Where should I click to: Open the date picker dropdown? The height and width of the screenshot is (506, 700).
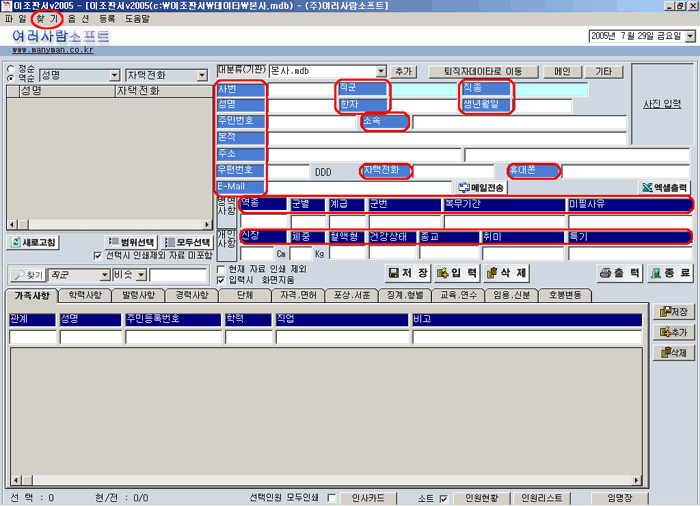689,36
